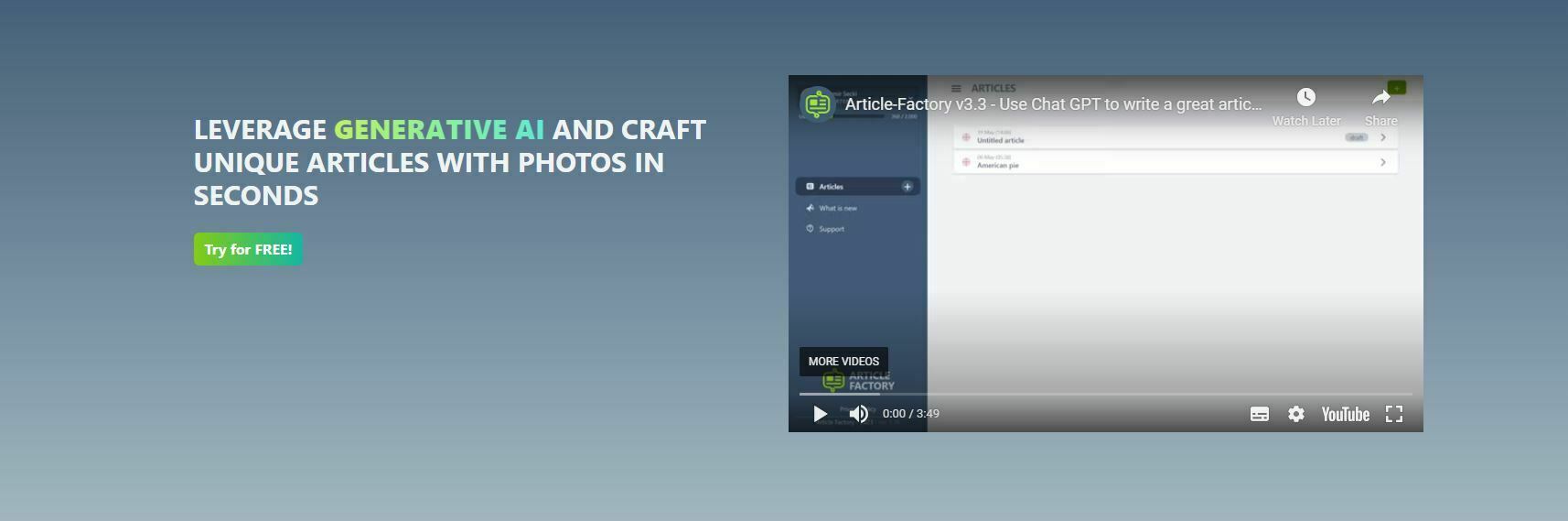Seek on the video progress bar
Viewport: 1568px width, 521px height.
click(1106, 394)
